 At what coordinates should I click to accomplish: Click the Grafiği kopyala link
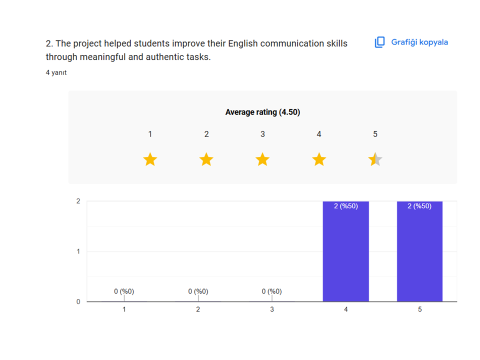419,42
